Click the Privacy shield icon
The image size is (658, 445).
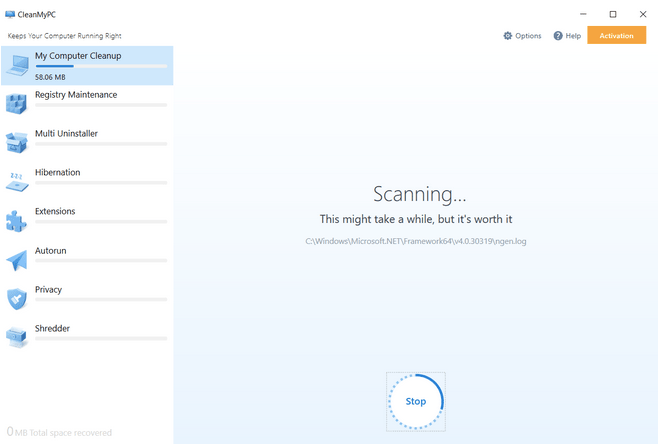17,299
